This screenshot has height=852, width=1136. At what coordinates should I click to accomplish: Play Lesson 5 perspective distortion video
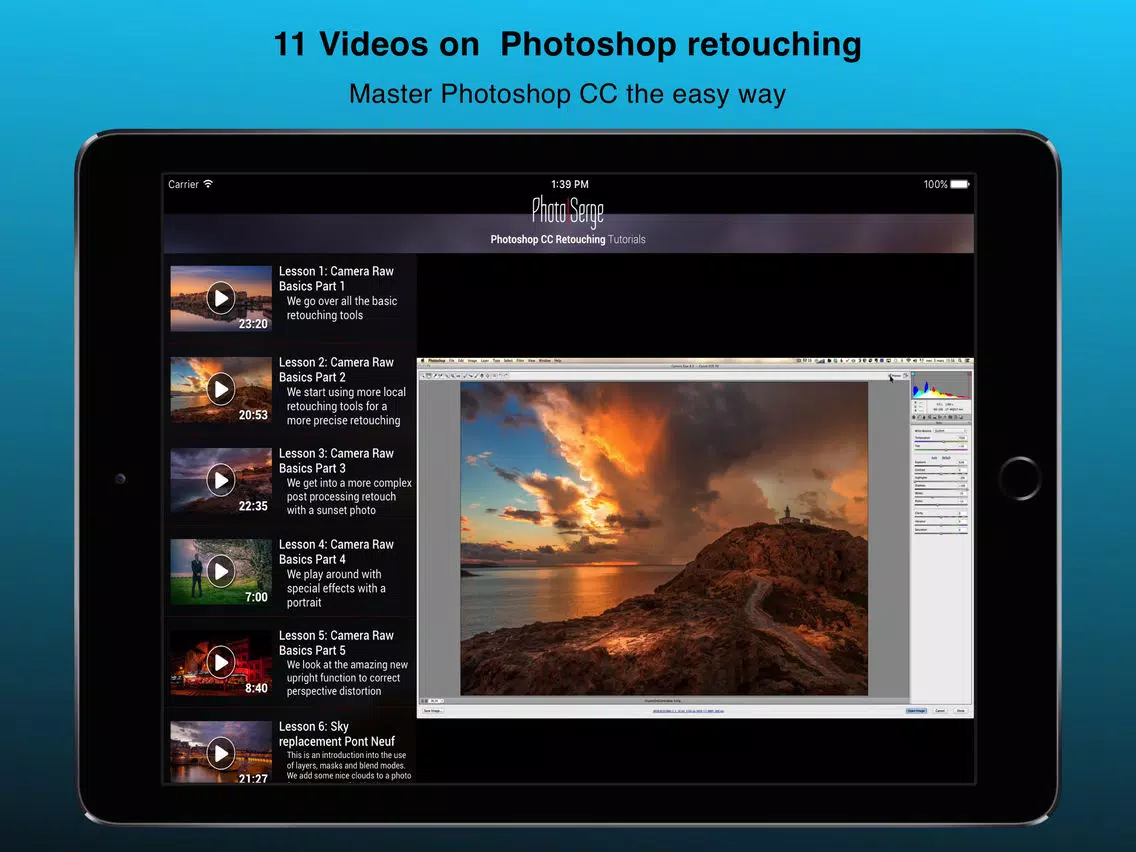click(x=221, y=662)
